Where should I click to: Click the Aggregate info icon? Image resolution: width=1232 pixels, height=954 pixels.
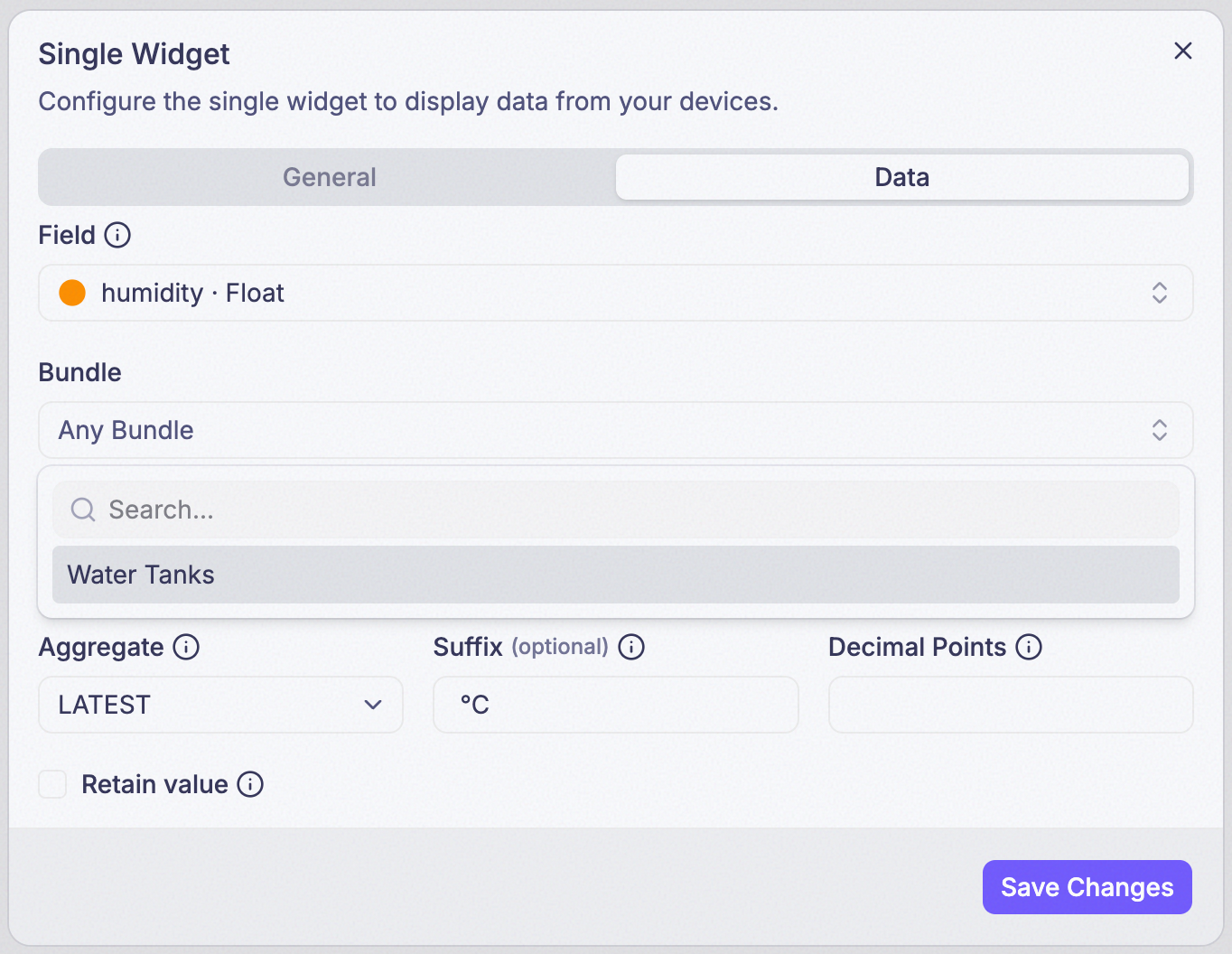pos(186,647)
